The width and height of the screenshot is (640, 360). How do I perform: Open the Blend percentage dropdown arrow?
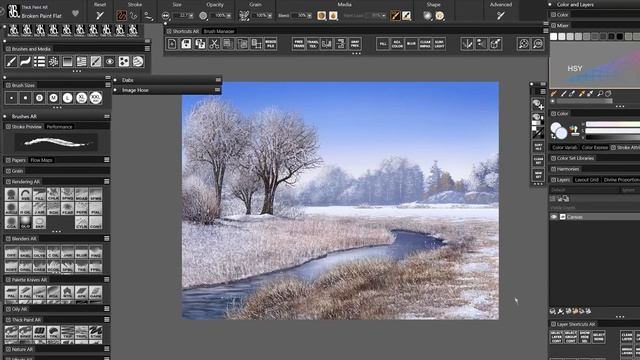pyautogui.click(x=310, y=16)
